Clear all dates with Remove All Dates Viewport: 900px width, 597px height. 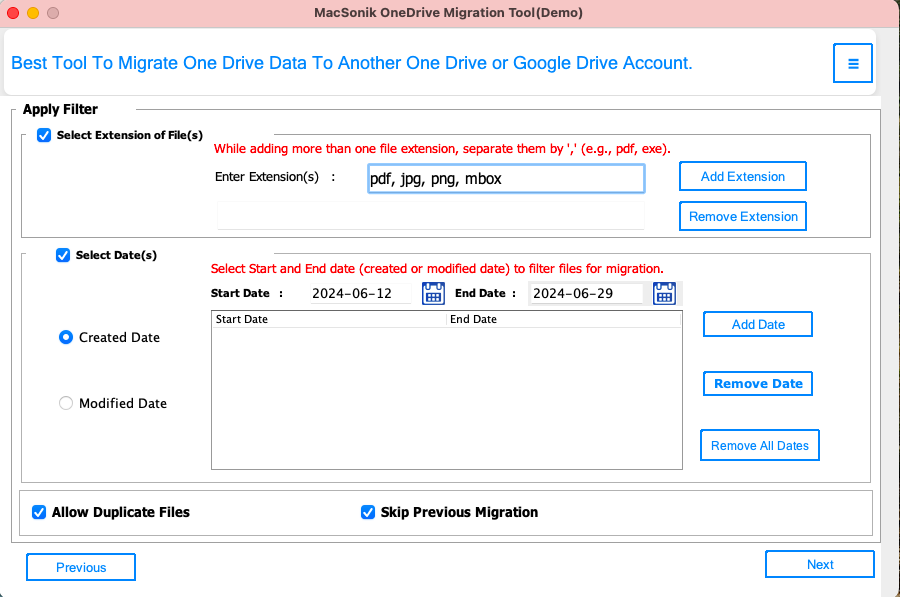coord(759,445)
